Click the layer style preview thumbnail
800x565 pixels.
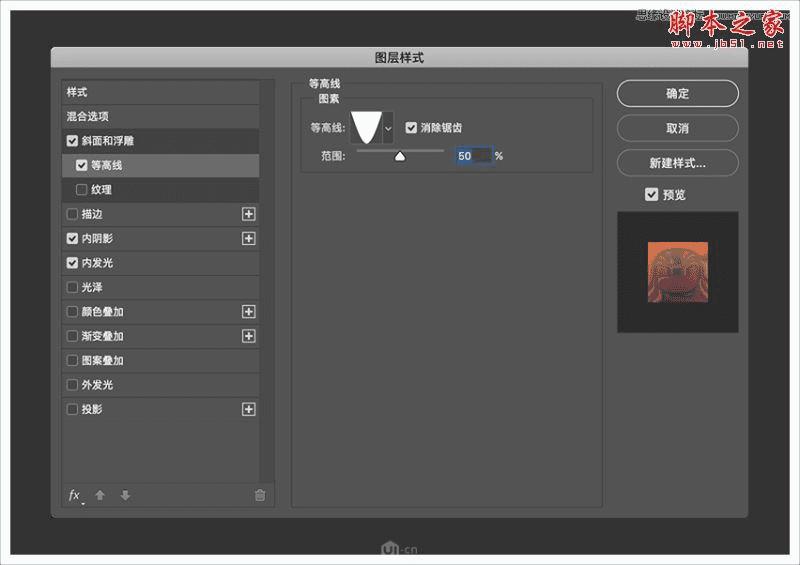[678, 272]
